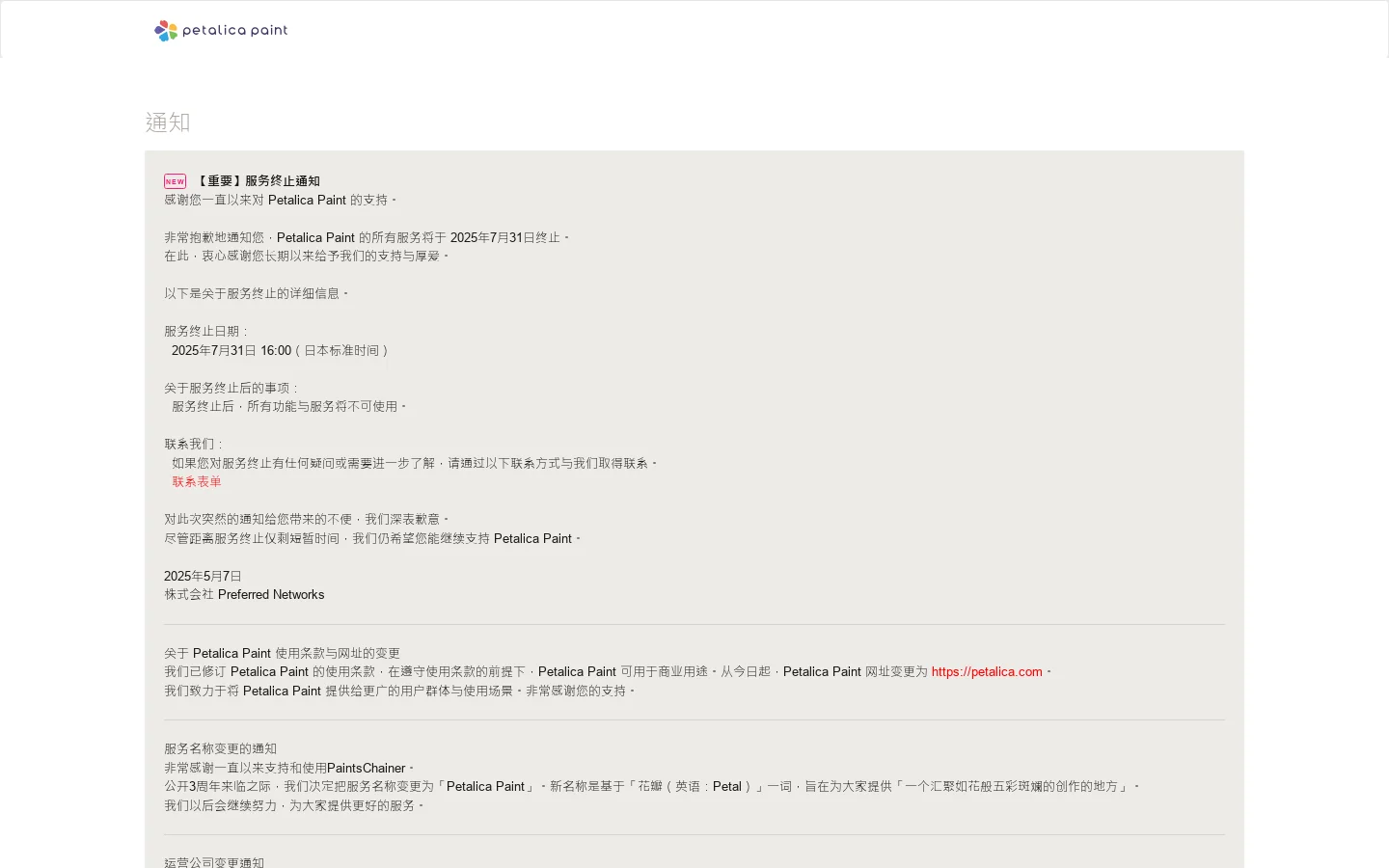Screen dimensions: 1389x868
Task: Click the 非常感谢一直以来支持和使用PaintsChainer line
Action: pyautogui.click(x=288, y=769)
